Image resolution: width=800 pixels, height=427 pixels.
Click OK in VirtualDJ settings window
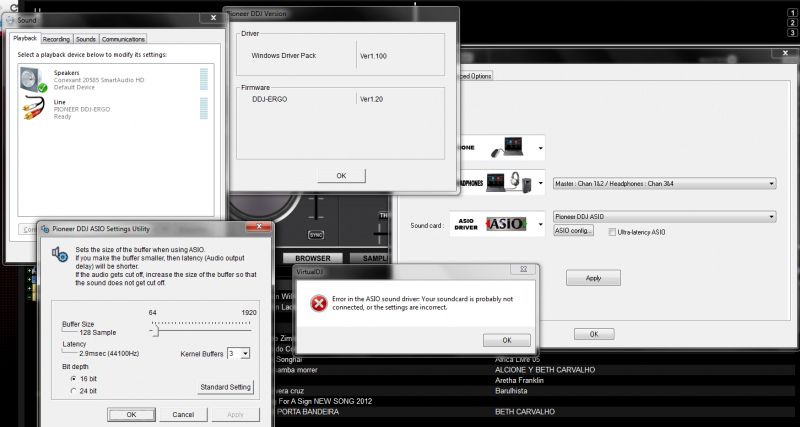click(594, 334)
